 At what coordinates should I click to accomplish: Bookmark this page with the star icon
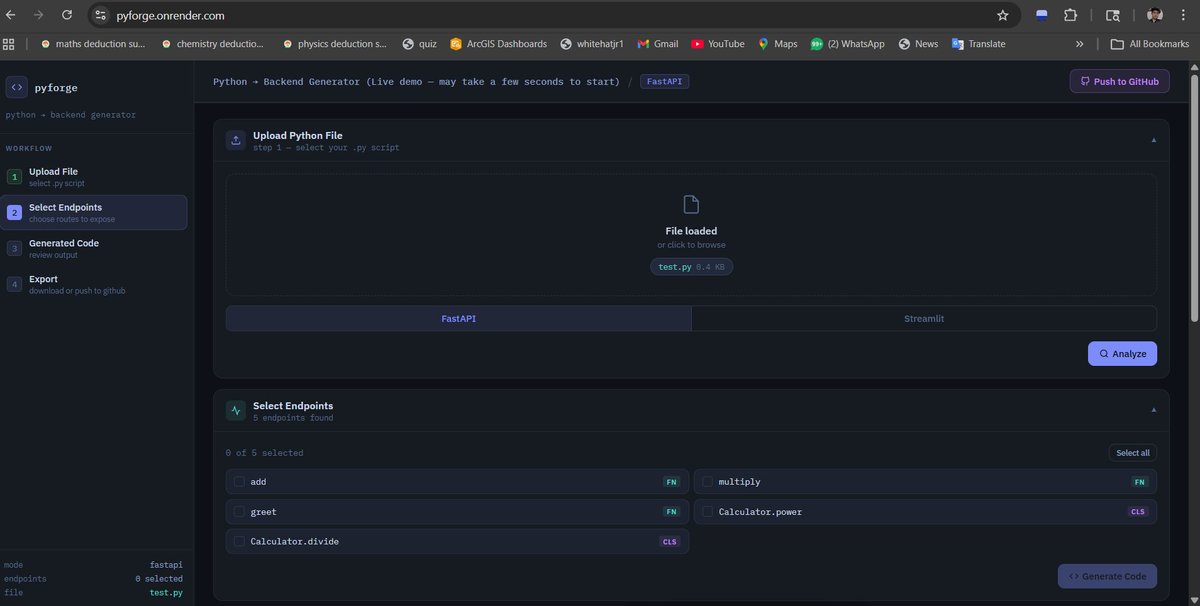point(1002,16)
